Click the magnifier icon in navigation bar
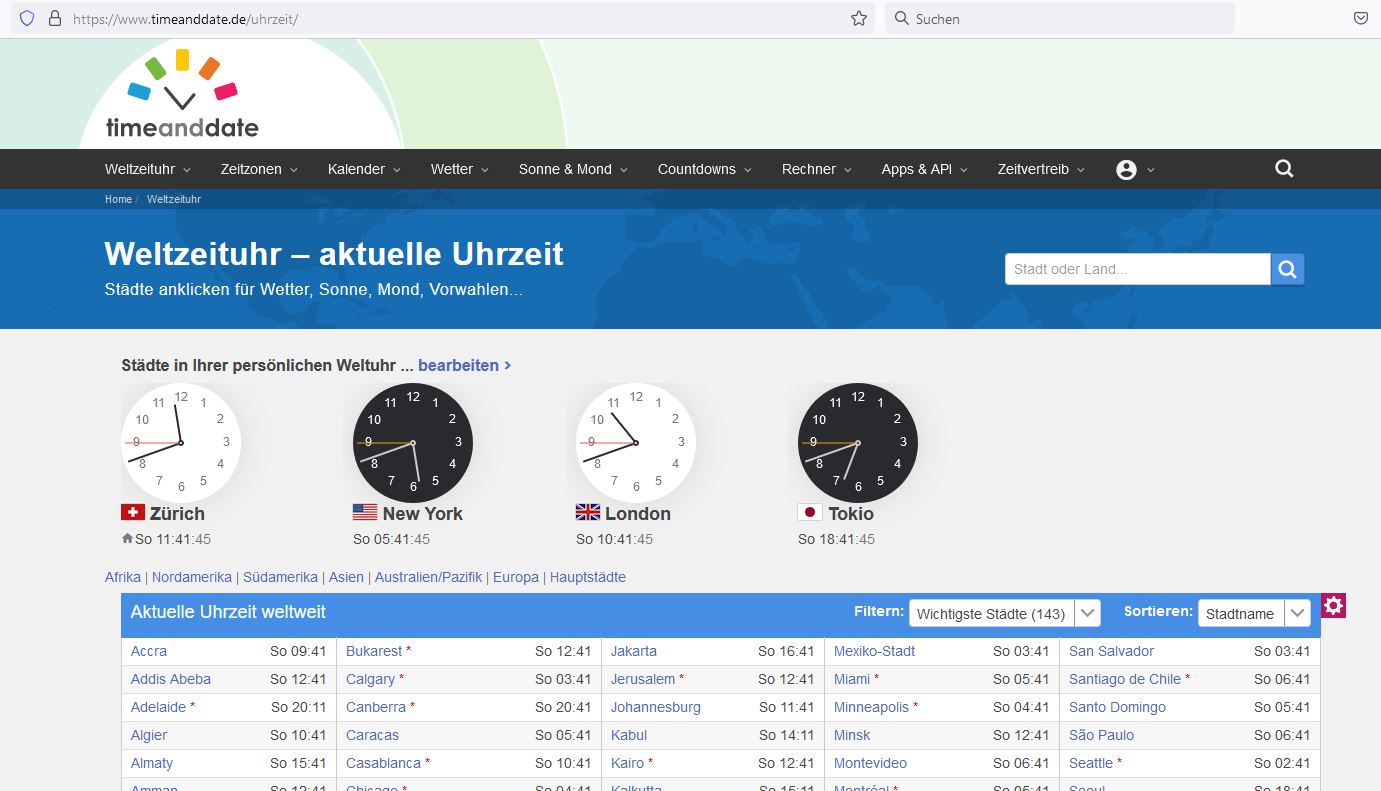The height and width of the screenshot is (791, 1381). pos(1284,169)
